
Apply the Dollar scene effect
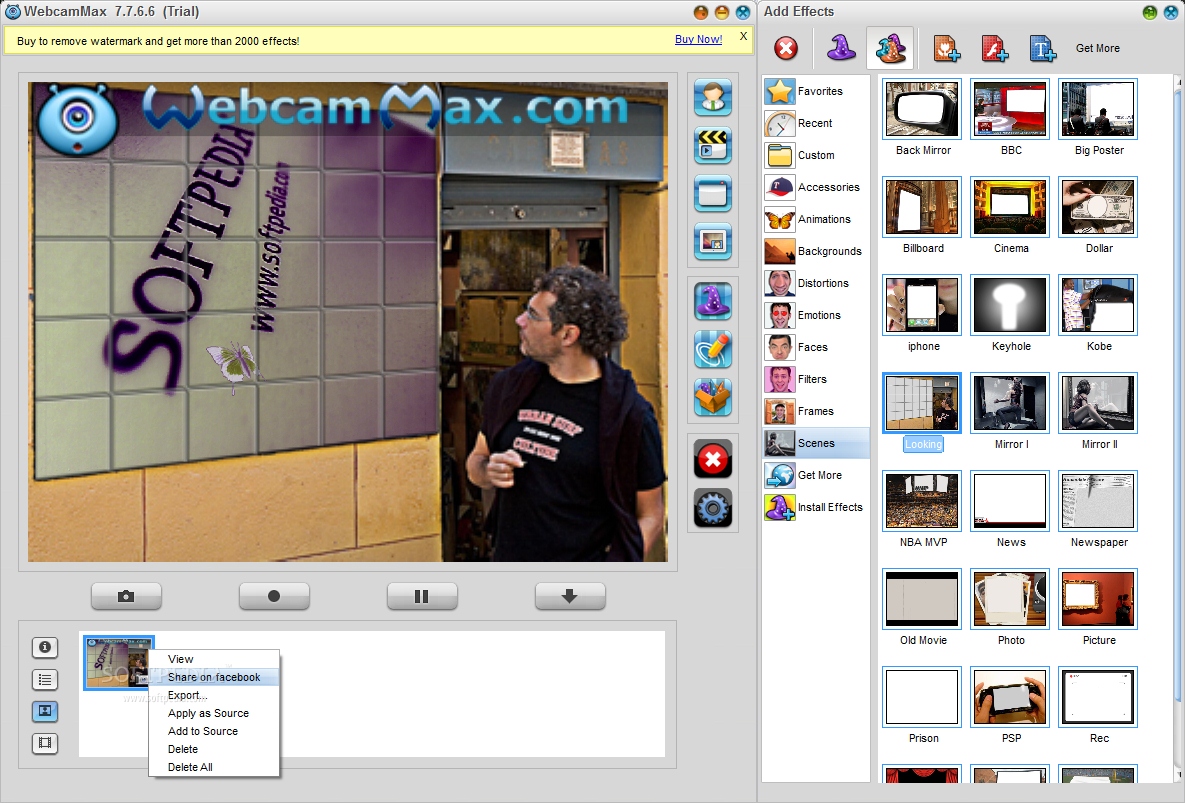1098,208
